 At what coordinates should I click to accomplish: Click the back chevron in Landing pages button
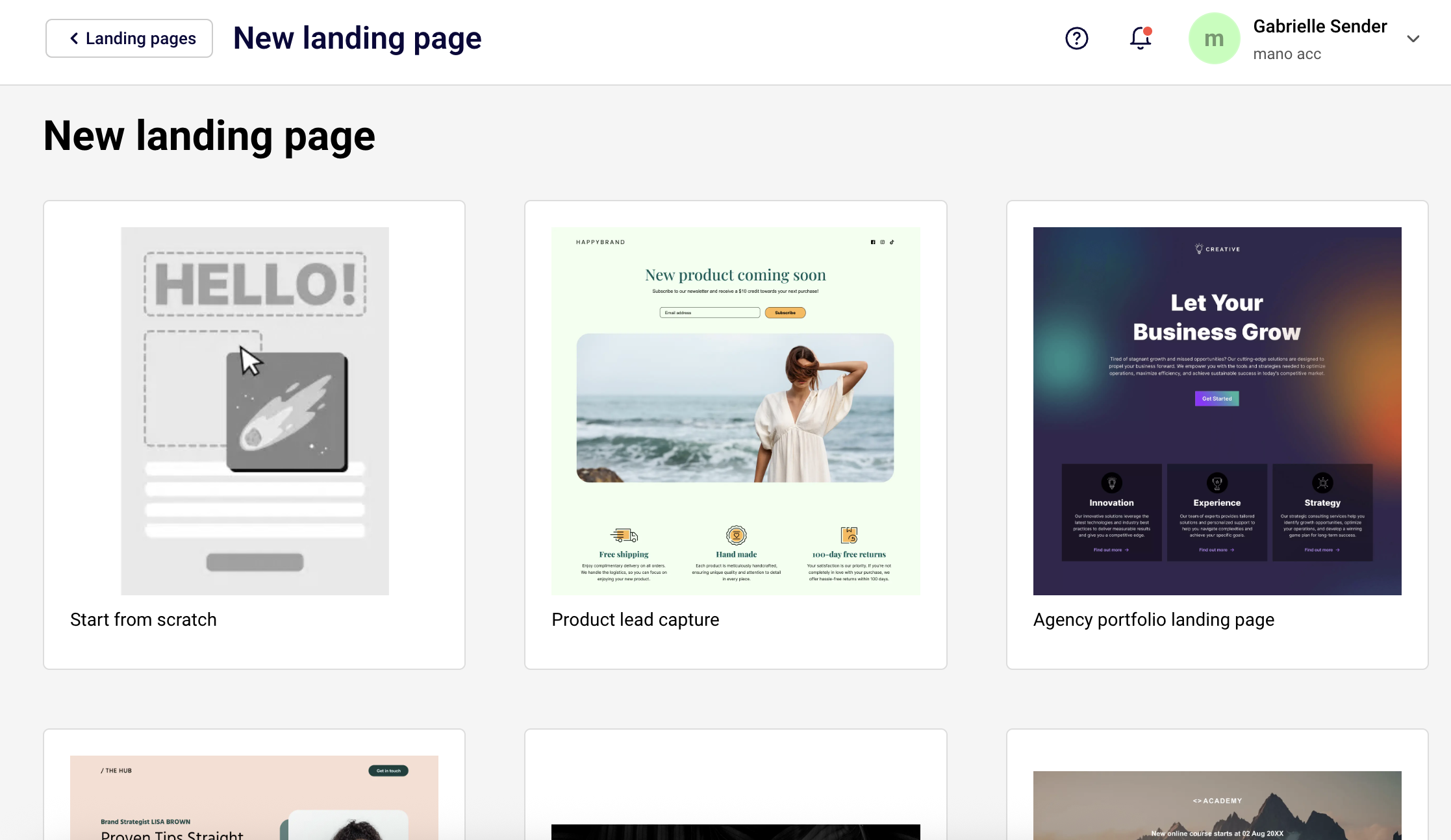pyautogui.click(x=75, y=38)
